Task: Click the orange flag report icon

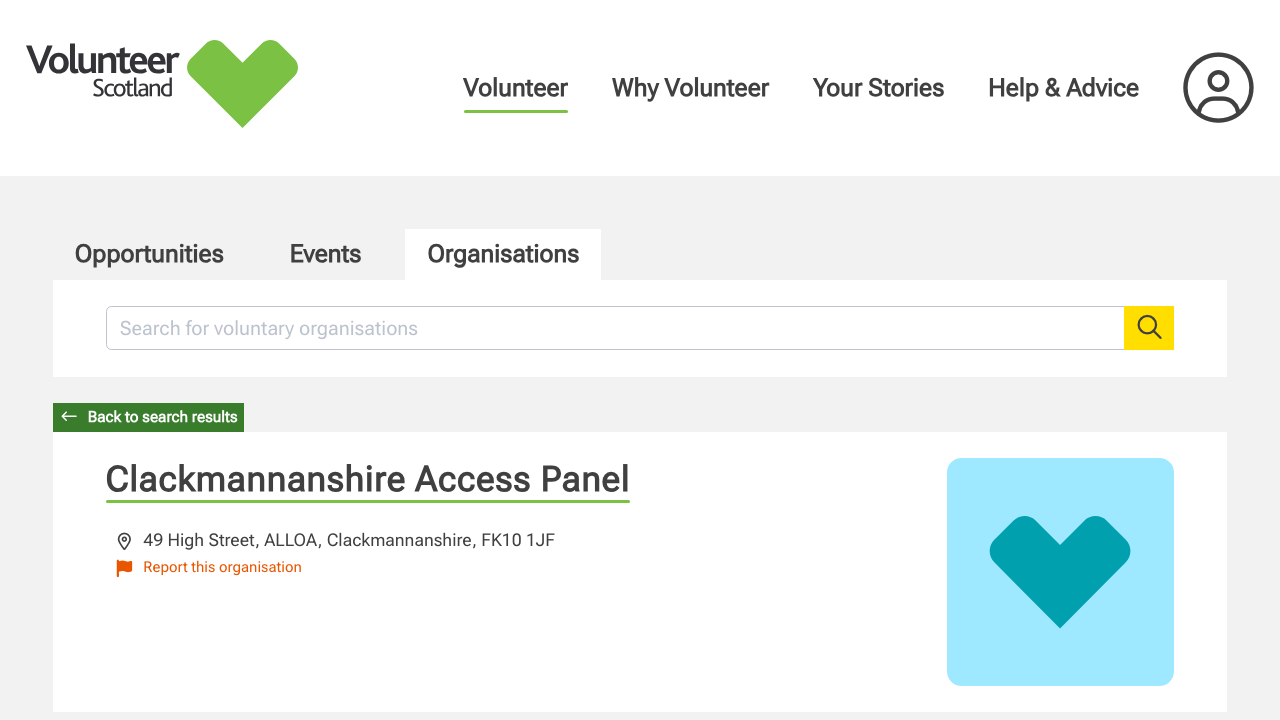Action: (123, 567)
